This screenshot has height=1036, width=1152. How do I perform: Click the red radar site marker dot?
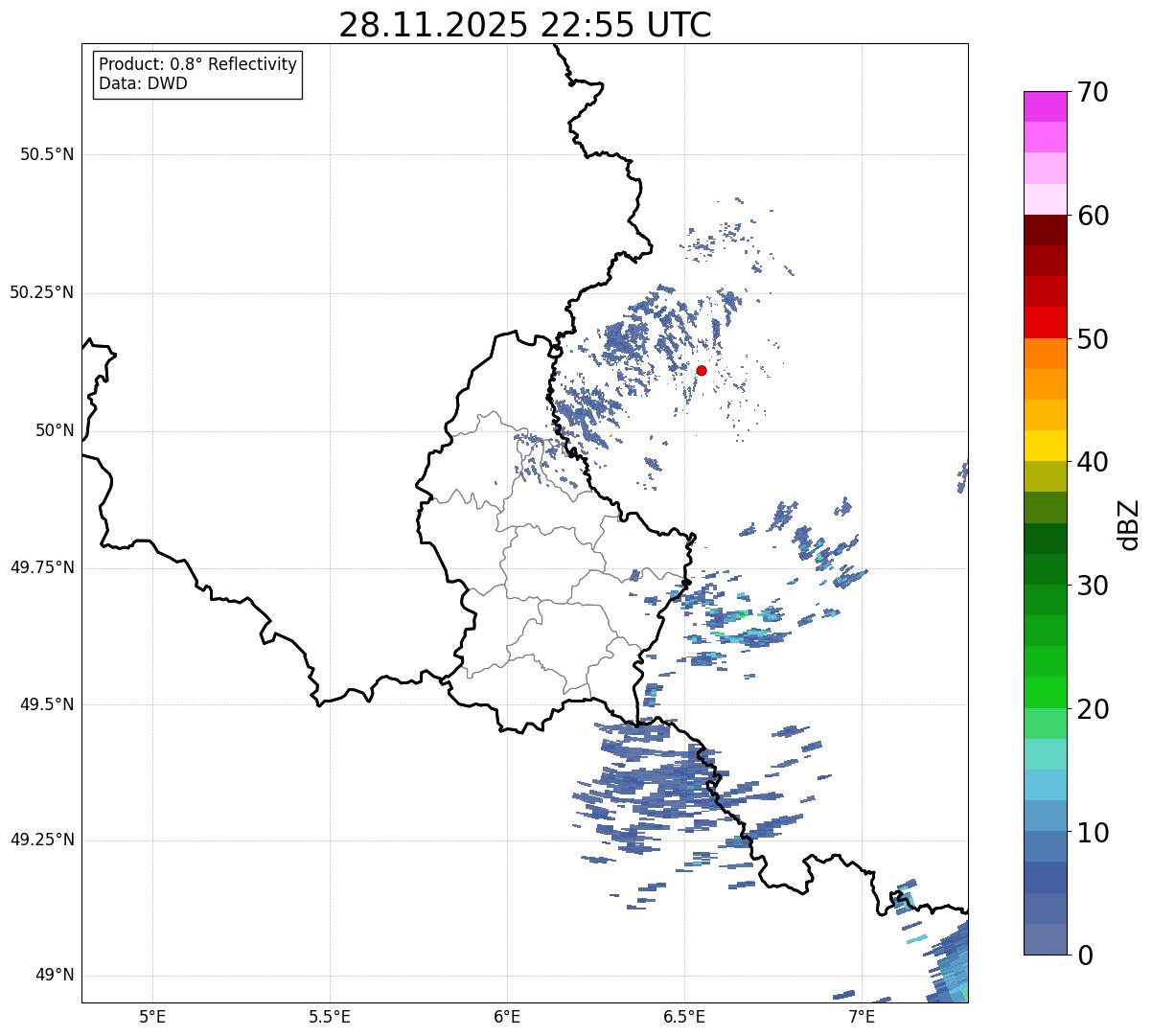click(x=702, y=370)
